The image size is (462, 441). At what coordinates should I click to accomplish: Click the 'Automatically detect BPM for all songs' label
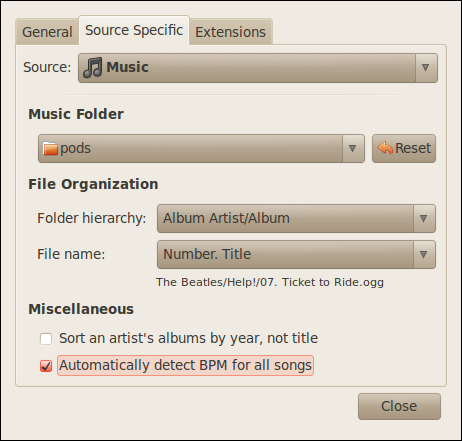[x=185, y=365]
